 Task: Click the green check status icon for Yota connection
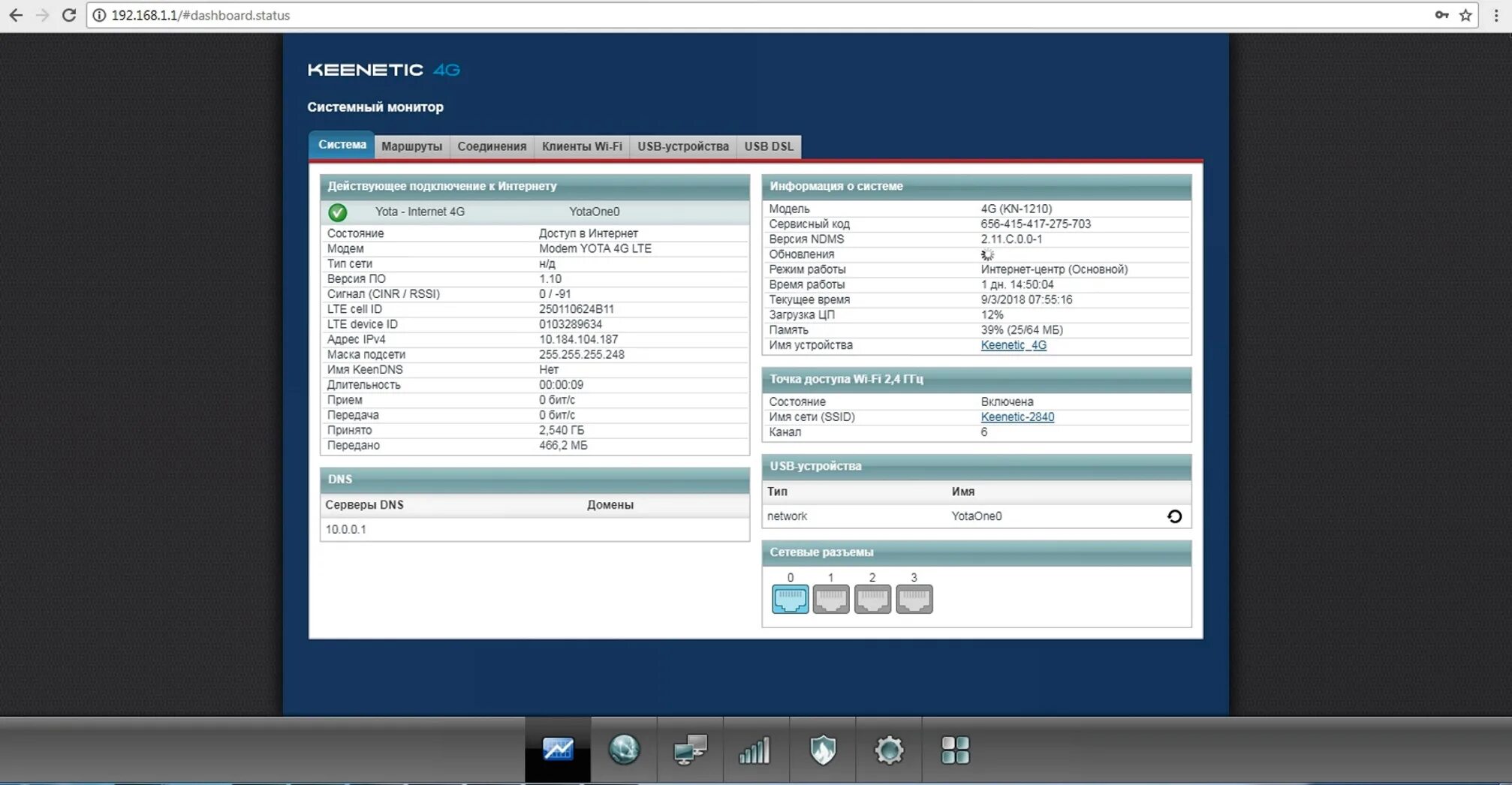[x=338, y=212]
